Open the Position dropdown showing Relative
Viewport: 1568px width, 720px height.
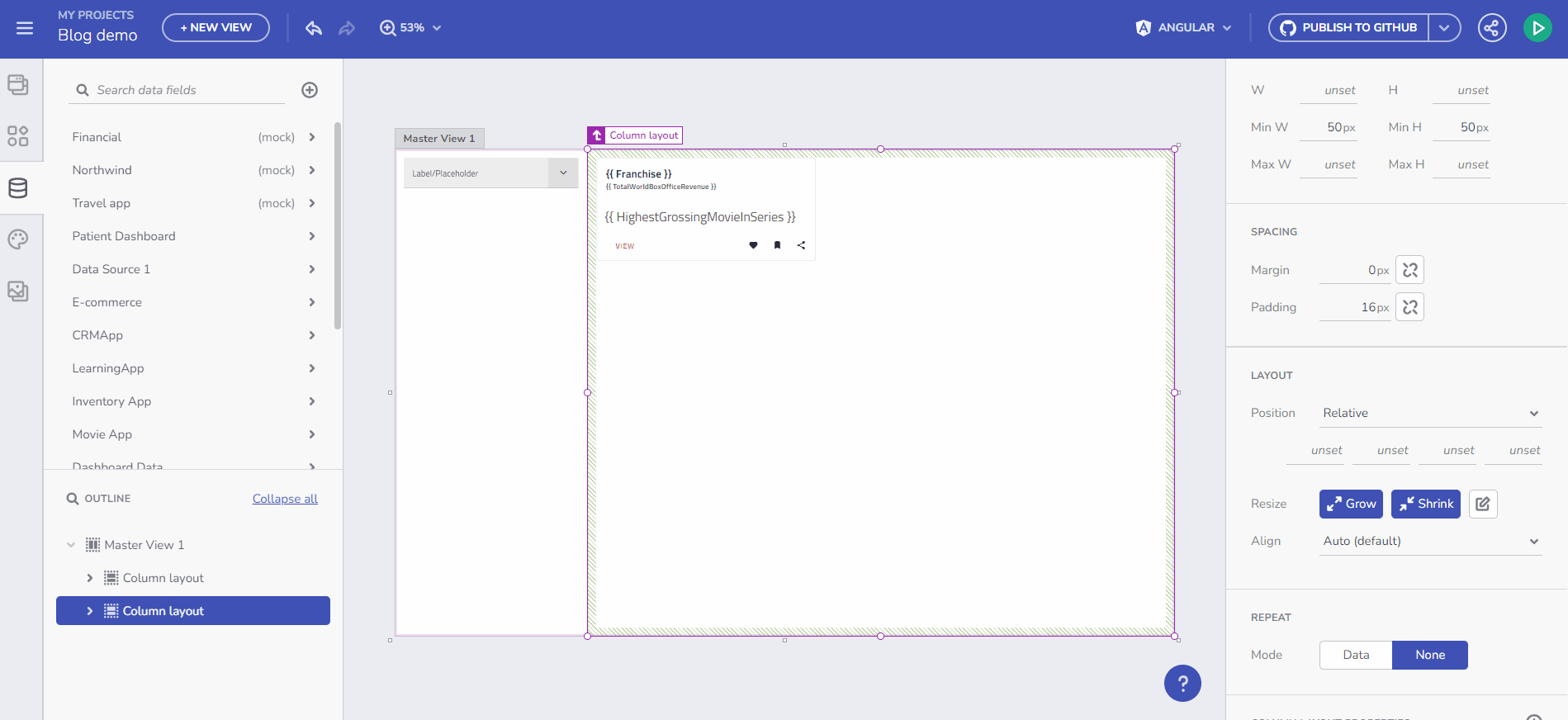coord(1430,413)
